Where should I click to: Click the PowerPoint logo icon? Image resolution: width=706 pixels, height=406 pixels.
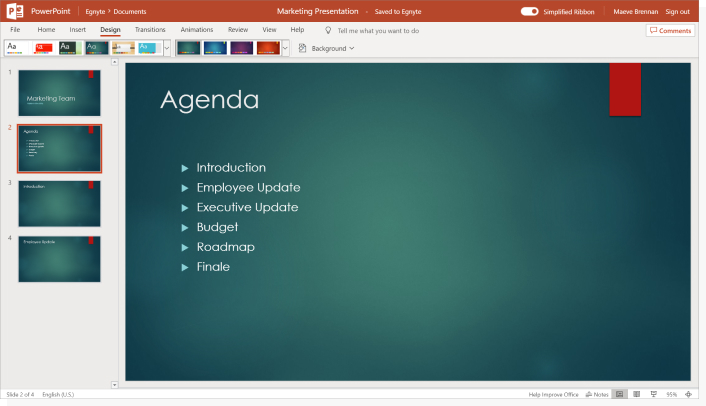click(x=15, y=11)
